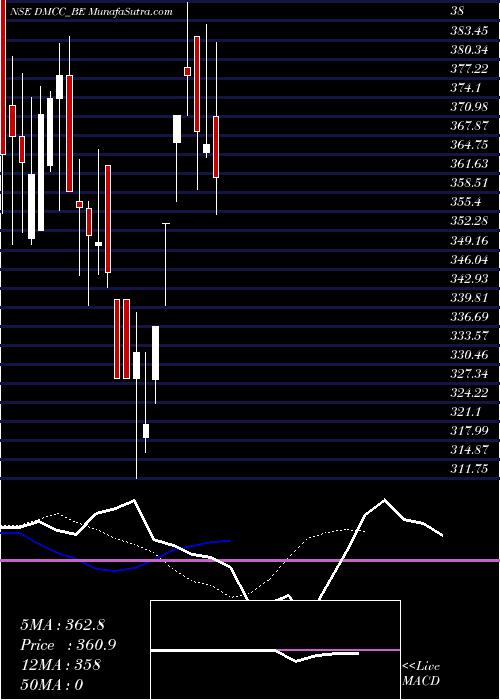Click the '<<Live MACD' label

point(421,674)
